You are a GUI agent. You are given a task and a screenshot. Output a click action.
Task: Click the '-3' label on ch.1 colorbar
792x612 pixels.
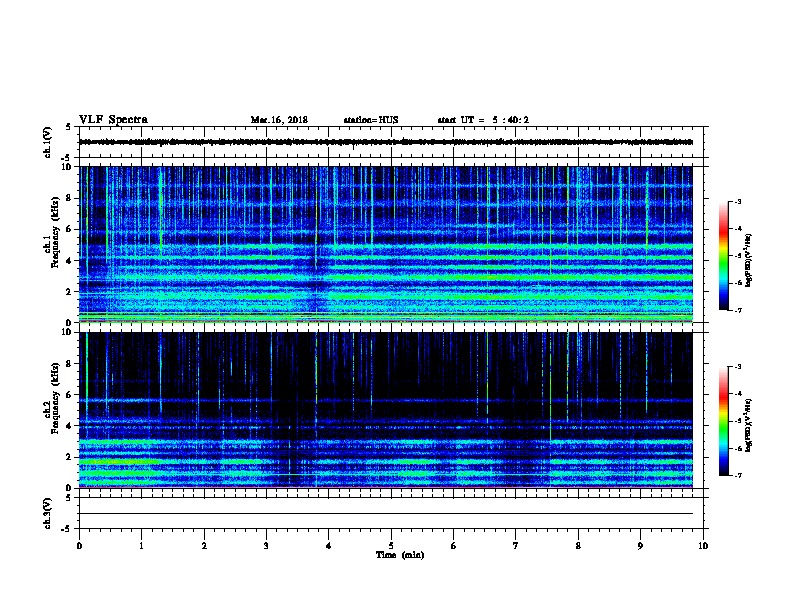738,201
